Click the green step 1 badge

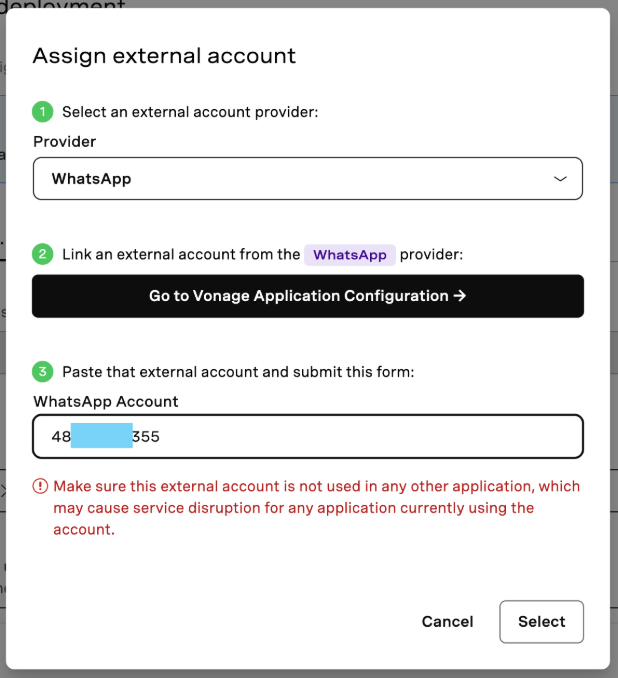tap(42, 112)
